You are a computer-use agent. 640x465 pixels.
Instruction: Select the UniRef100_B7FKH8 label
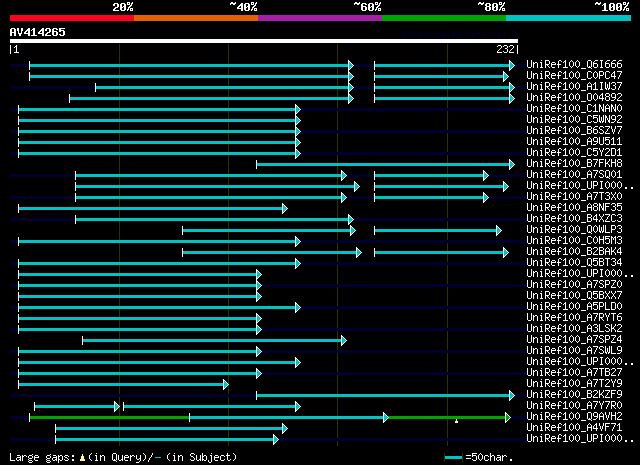574,164
